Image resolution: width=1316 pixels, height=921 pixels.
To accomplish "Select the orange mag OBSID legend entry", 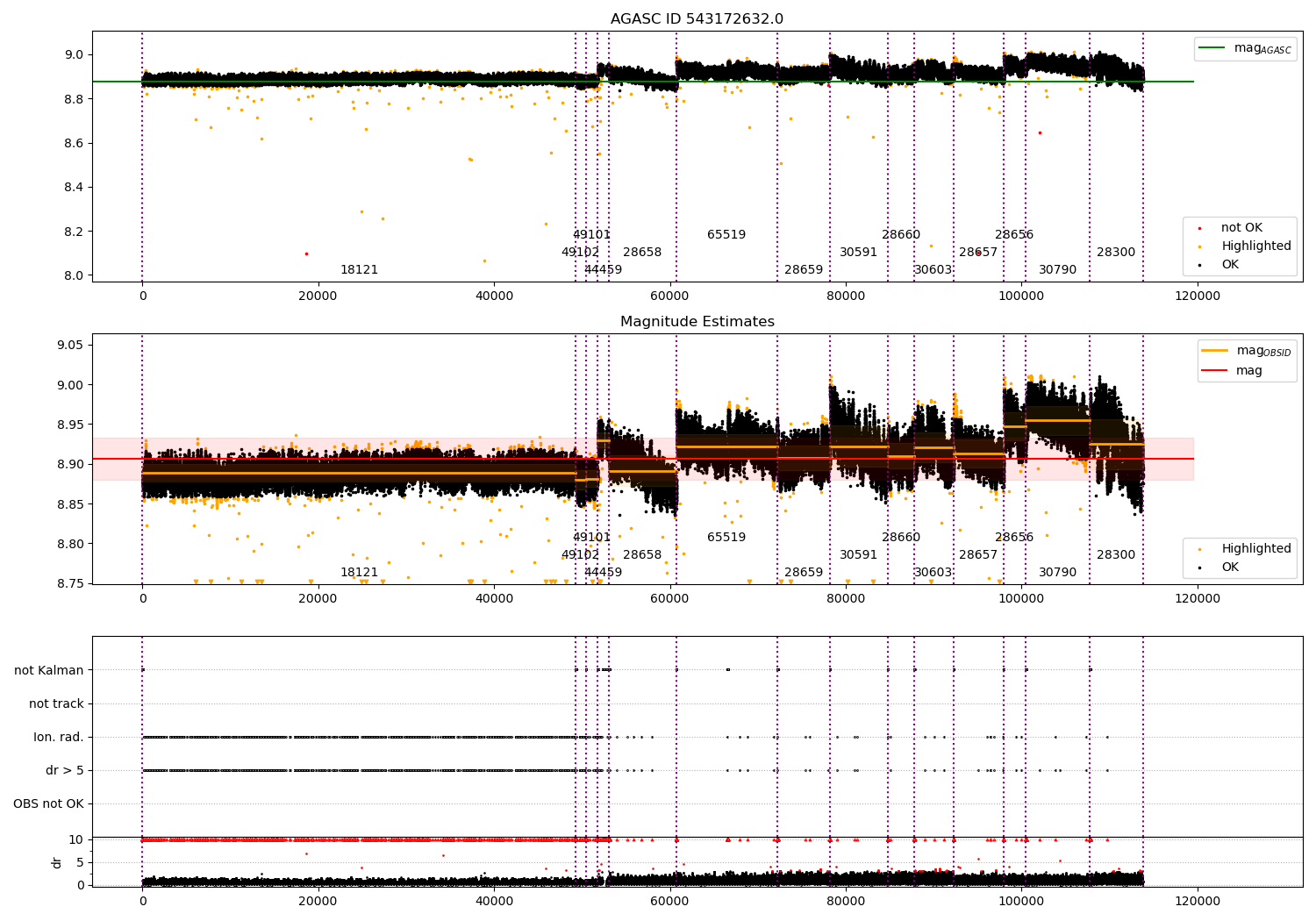I will (1247, 351).
